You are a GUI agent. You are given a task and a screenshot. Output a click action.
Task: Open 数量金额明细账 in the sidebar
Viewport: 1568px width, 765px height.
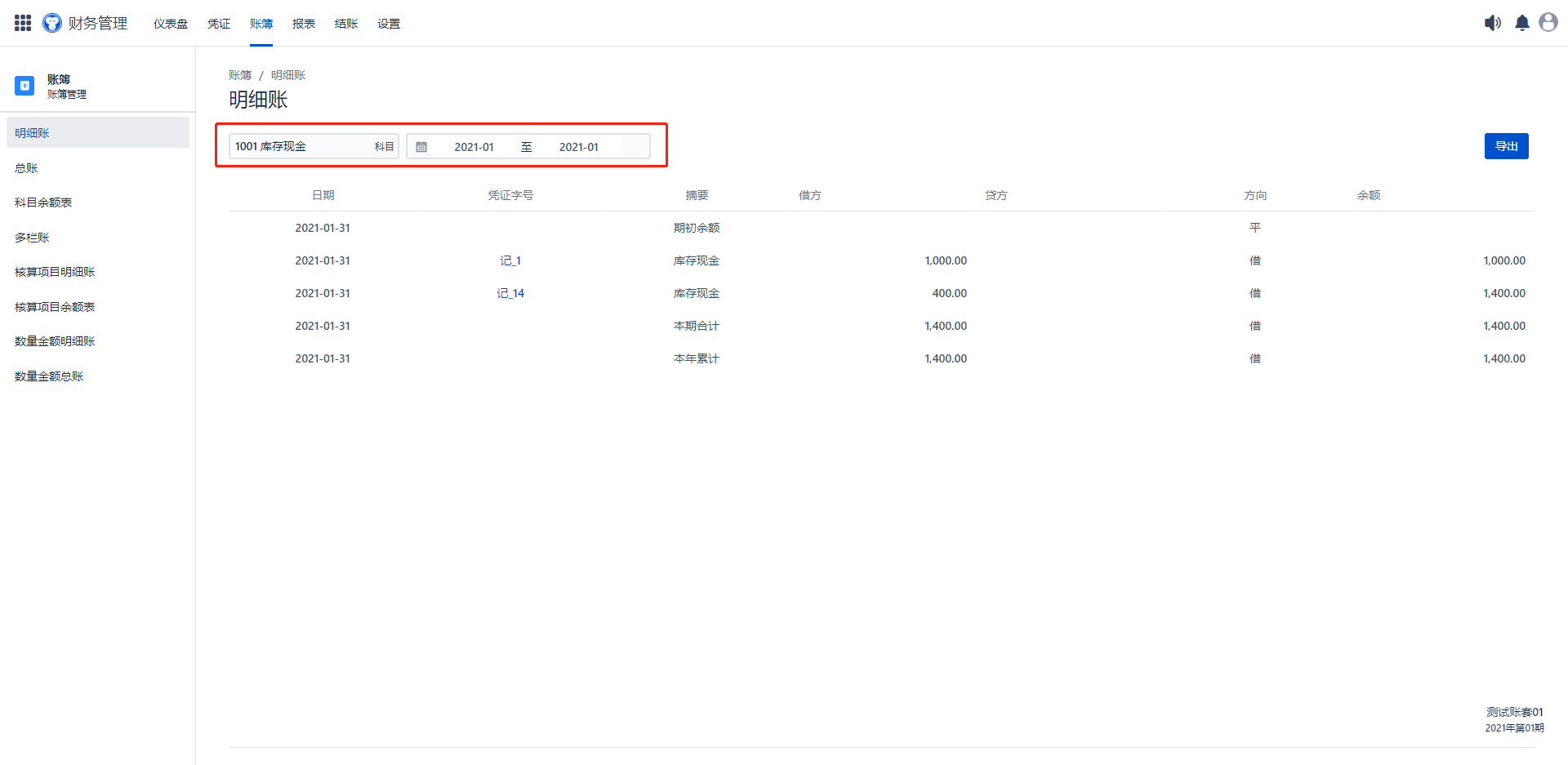(x=55, y=341)
